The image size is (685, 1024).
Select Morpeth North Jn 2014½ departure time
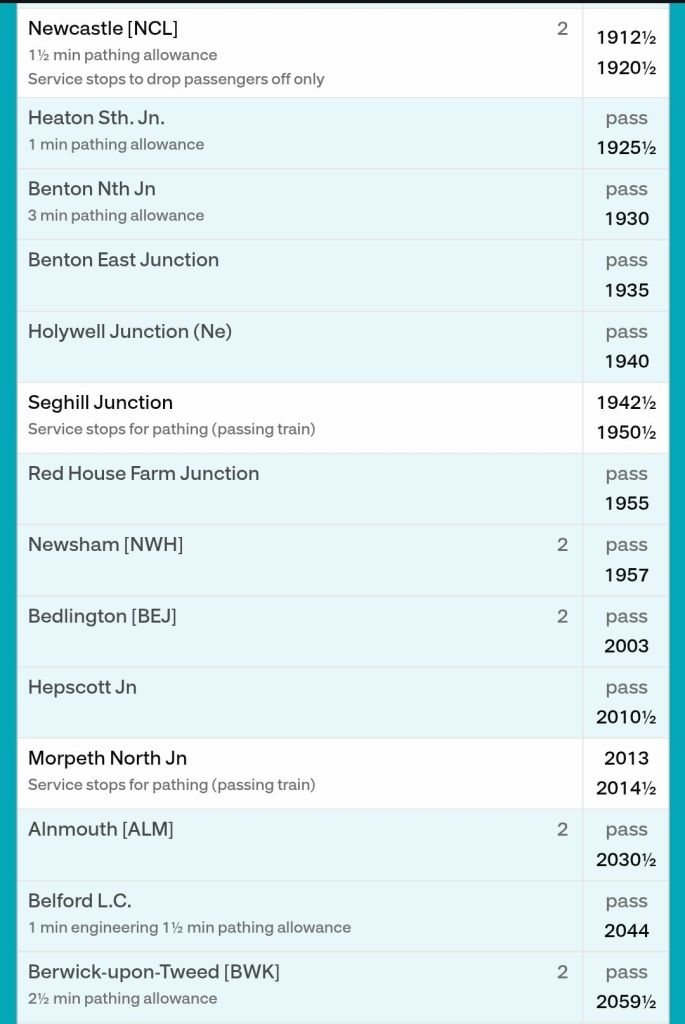point(626,789)
